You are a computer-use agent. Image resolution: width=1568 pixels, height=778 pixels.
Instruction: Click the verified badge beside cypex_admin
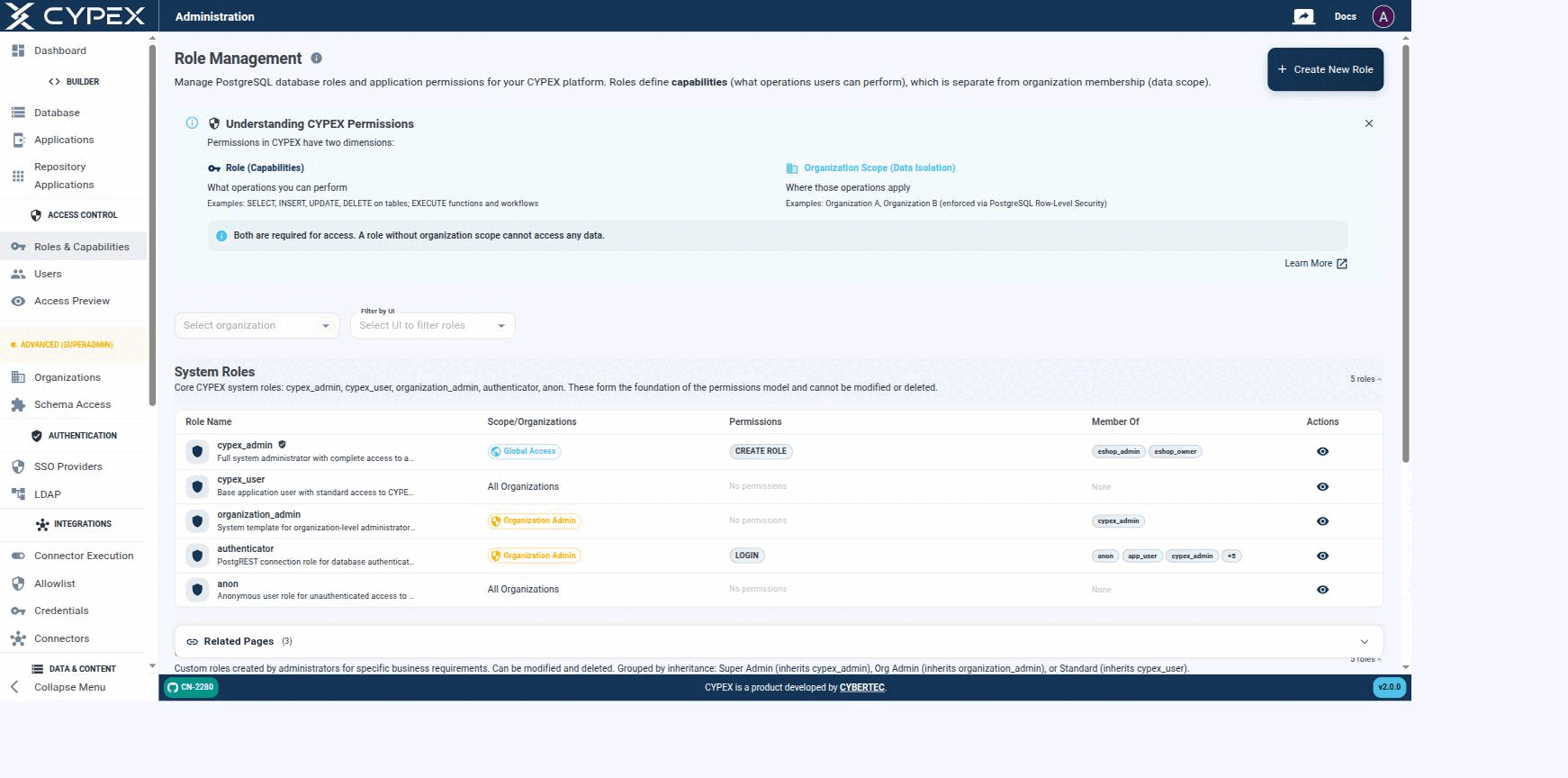[x=282, y=444]
